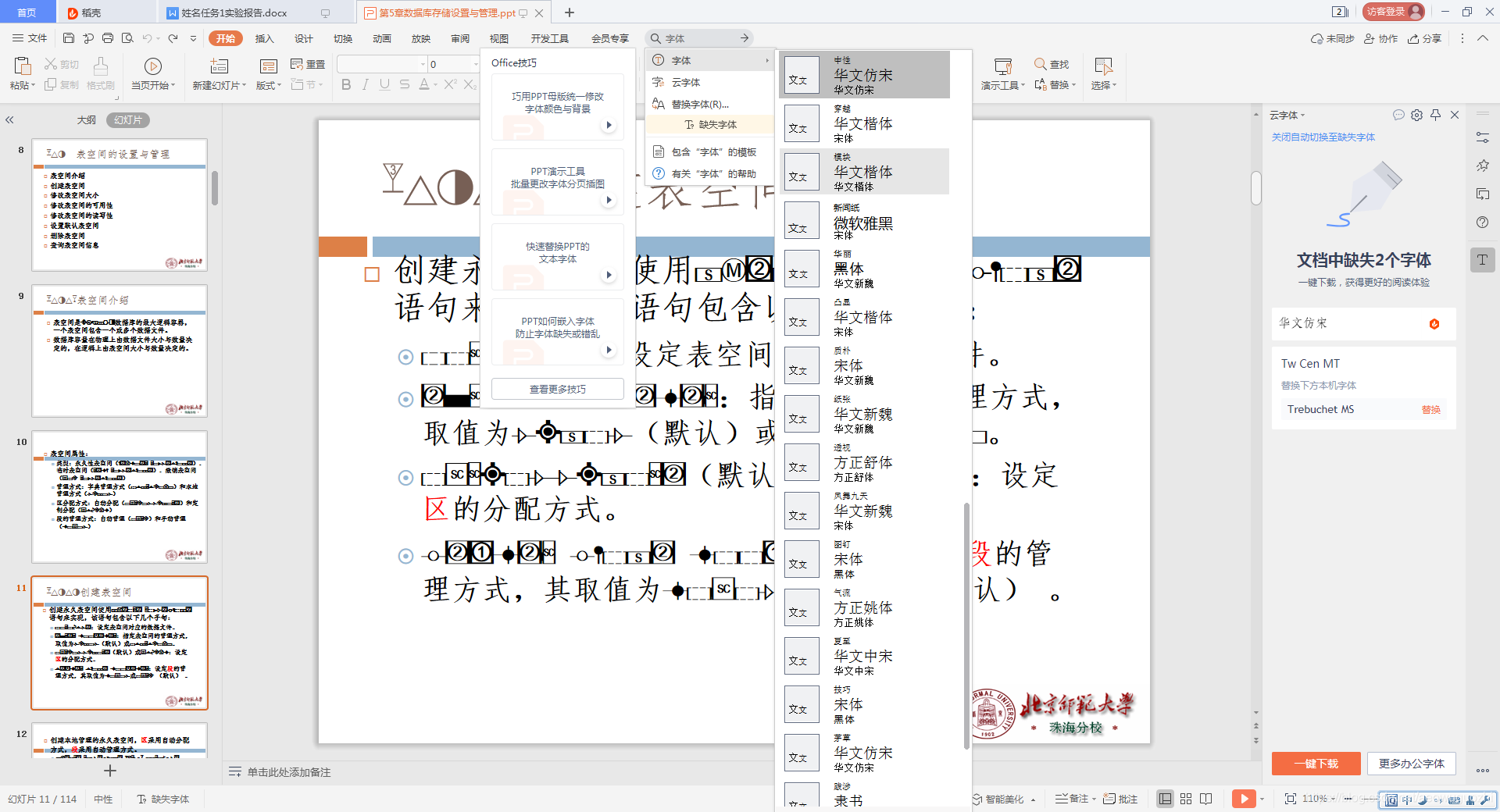Toggle Italic formatting
The image size is (1500, 812).
pos(365,84)
